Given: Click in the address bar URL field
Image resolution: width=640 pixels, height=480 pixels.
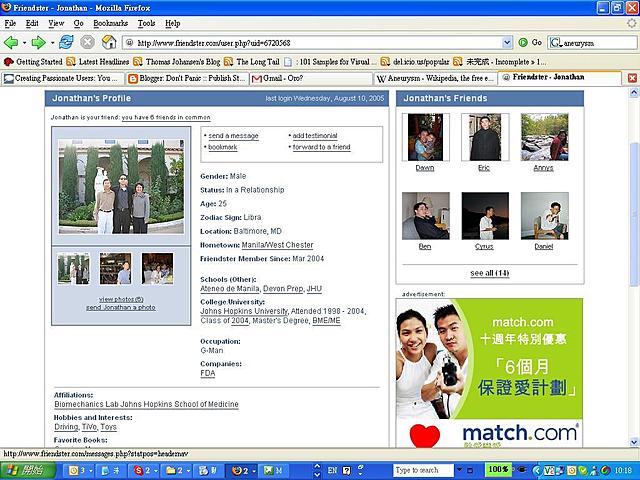Looking at the screenshot, I should click(x=312, y=42).
